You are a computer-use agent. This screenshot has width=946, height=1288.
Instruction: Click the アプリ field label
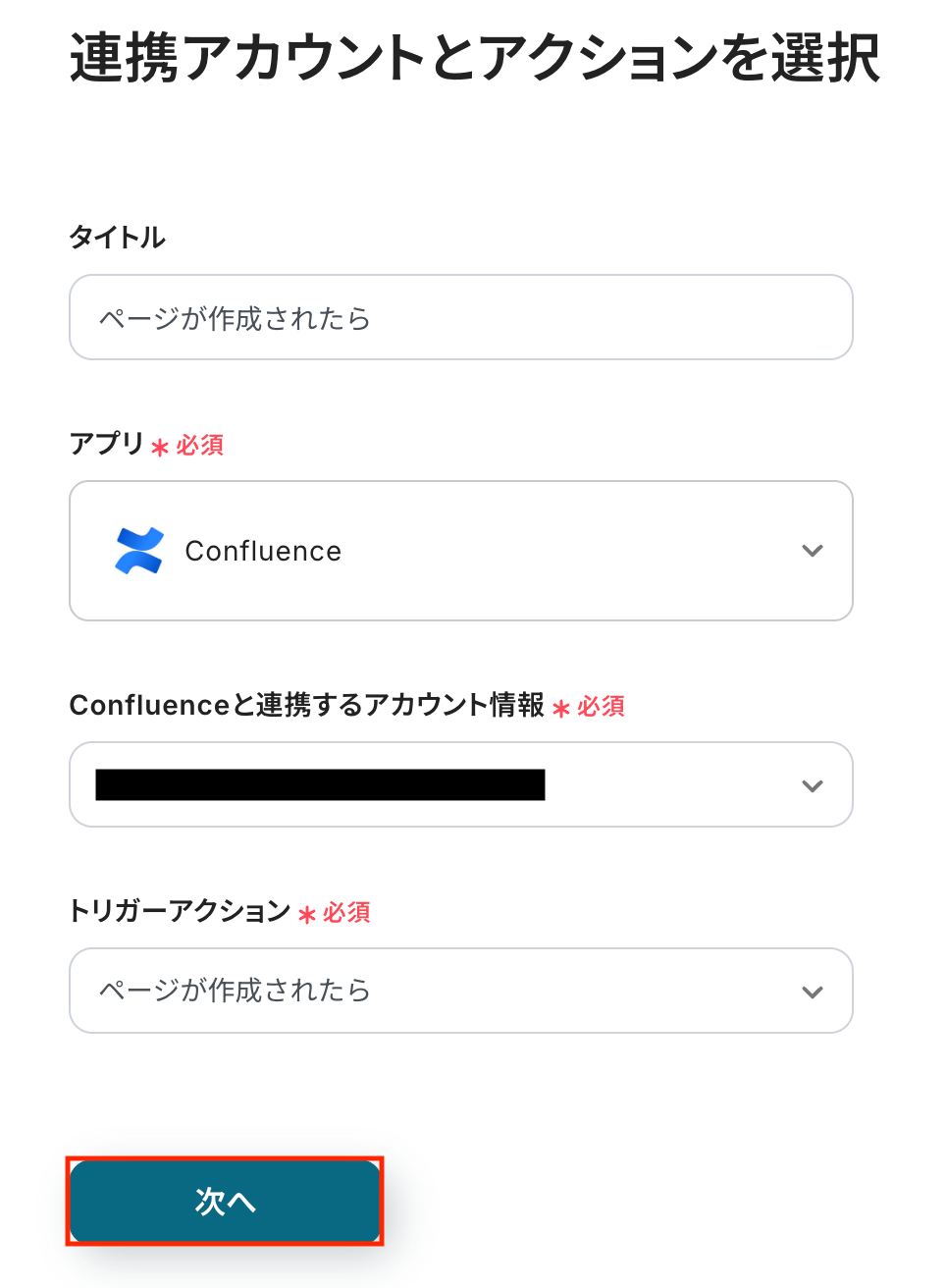click(x=107, y=444)
